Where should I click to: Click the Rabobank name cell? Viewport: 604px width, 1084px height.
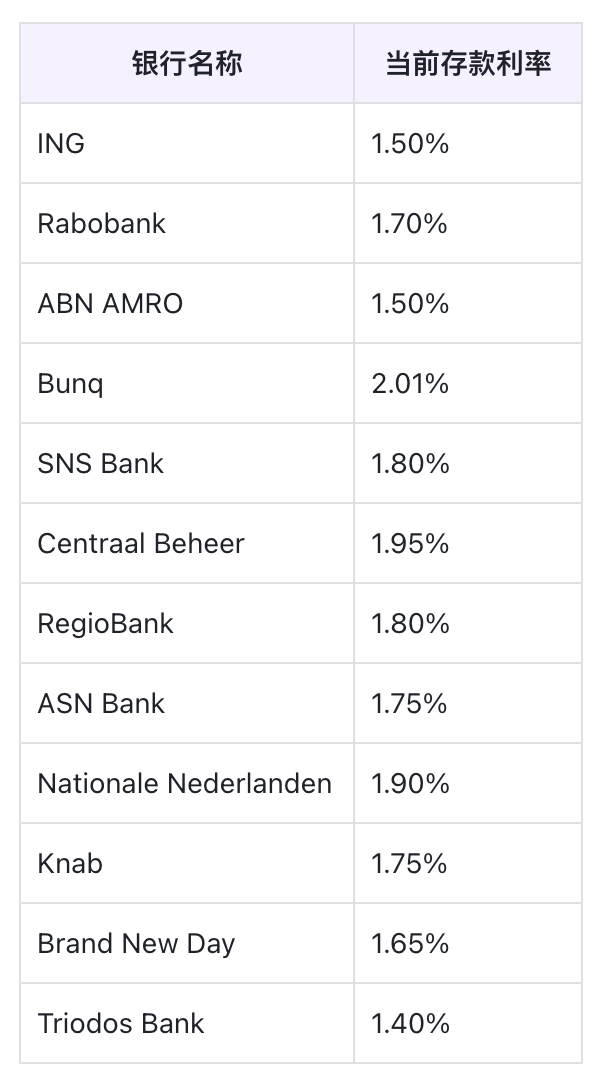[102, 224]
